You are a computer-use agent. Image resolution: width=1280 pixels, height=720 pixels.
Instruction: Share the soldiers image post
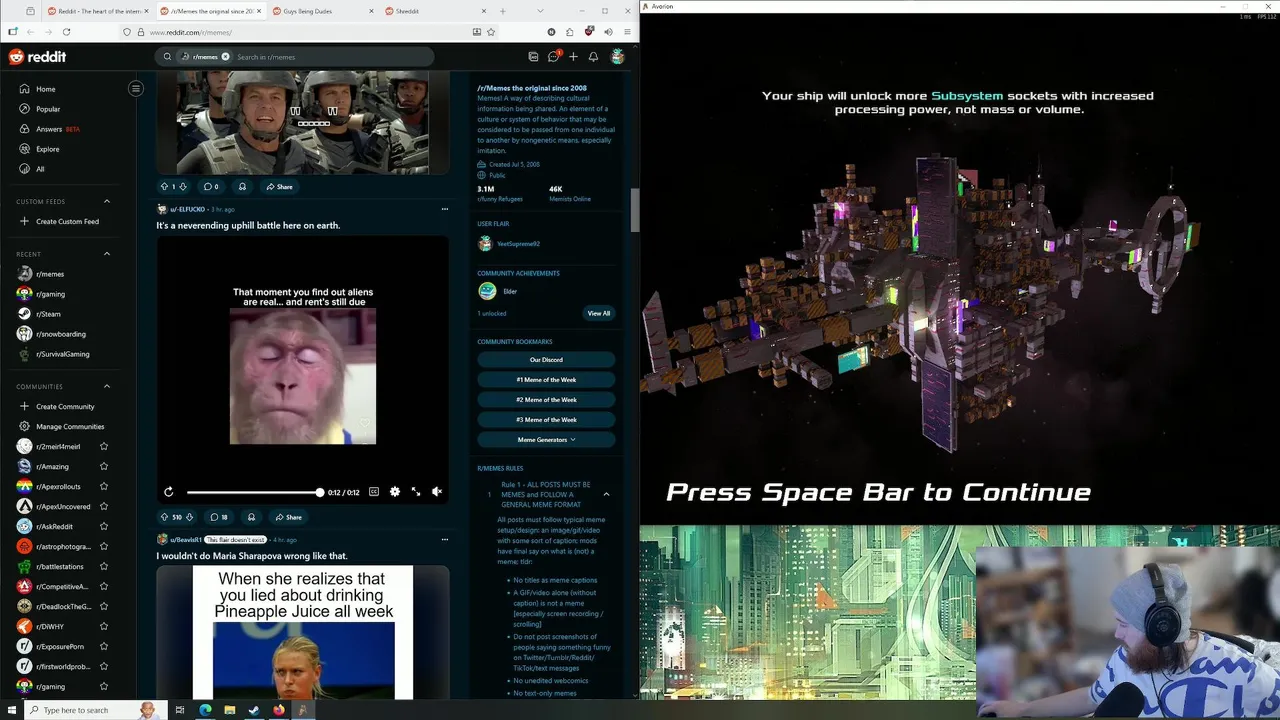279,186
